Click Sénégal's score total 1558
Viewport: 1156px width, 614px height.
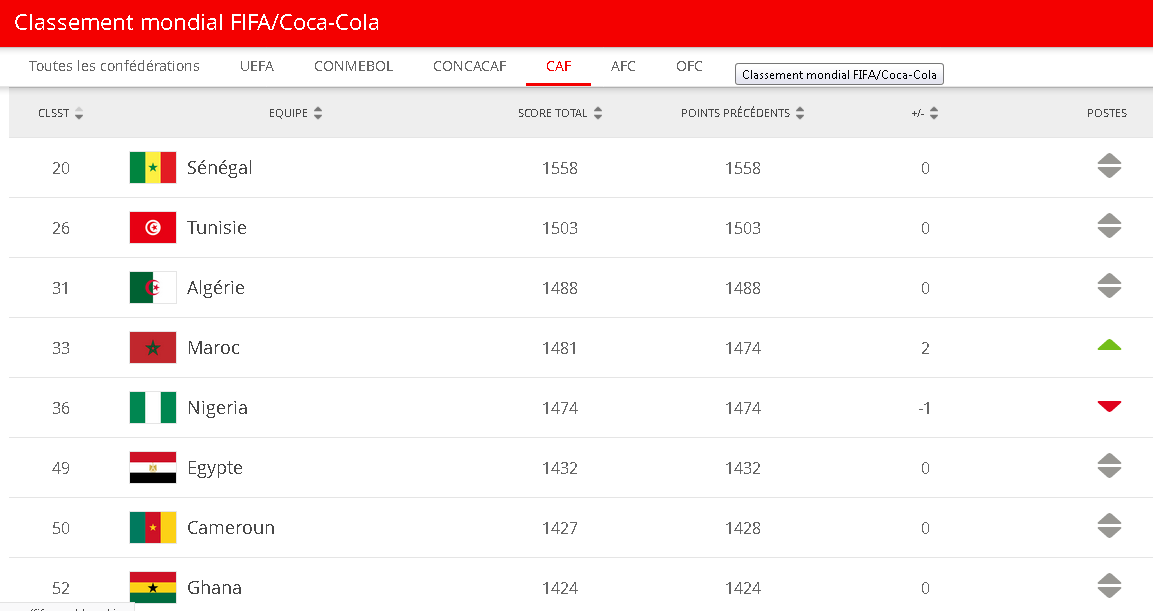click(560, 168)
